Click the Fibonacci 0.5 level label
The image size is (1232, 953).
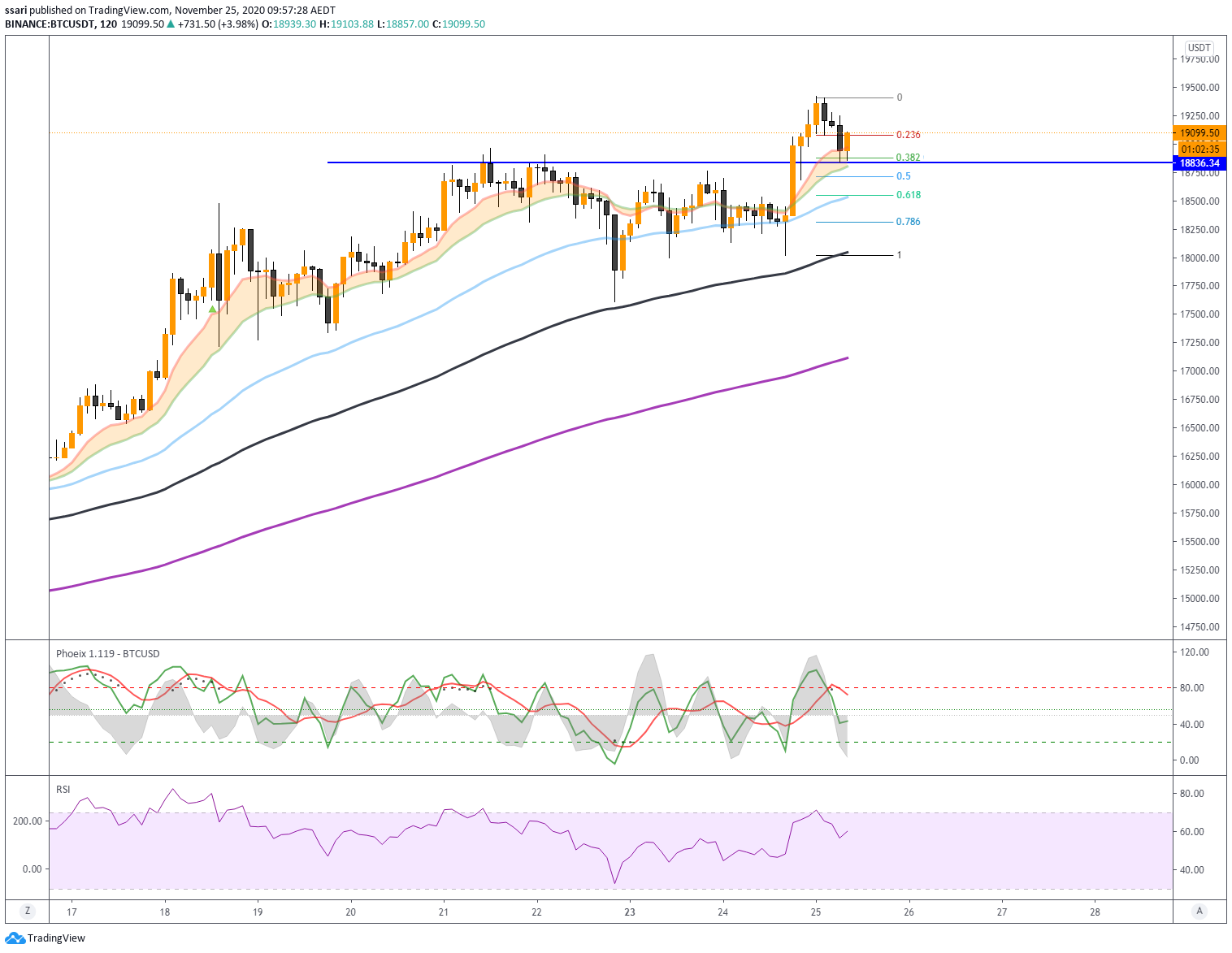point(904,176)
